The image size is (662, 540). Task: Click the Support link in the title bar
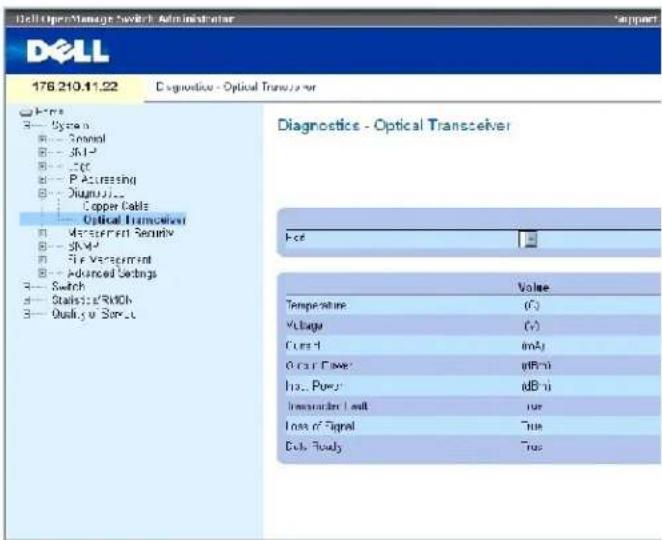pos(636,19)
